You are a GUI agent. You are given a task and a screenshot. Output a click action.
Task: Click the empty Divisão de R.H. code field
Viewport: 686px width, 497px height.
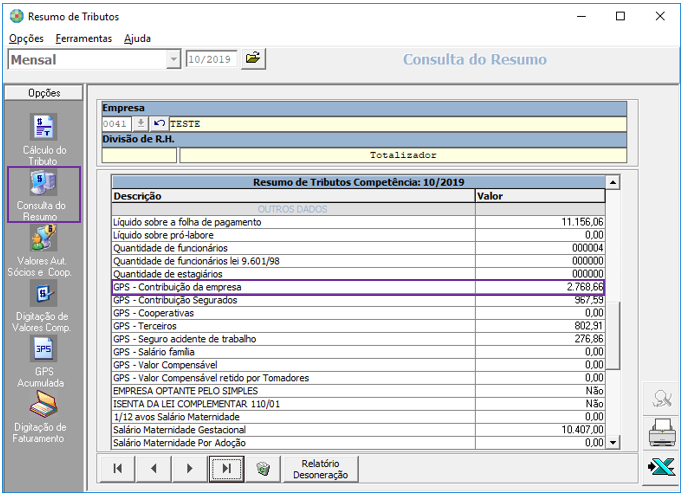(139, 155)
